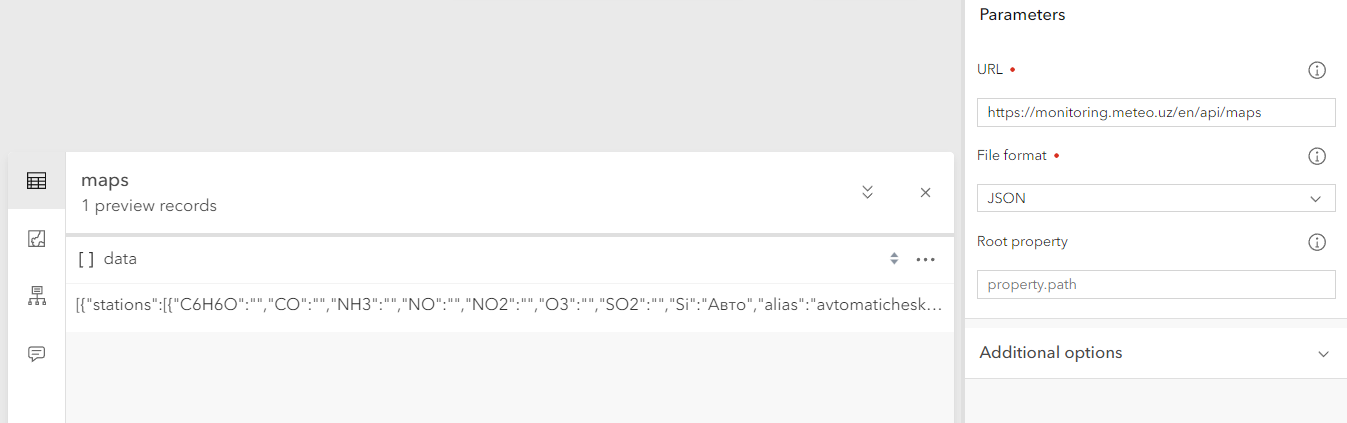
Task: Sort the data column using arrows icon
Action: (x=894, y=259)
